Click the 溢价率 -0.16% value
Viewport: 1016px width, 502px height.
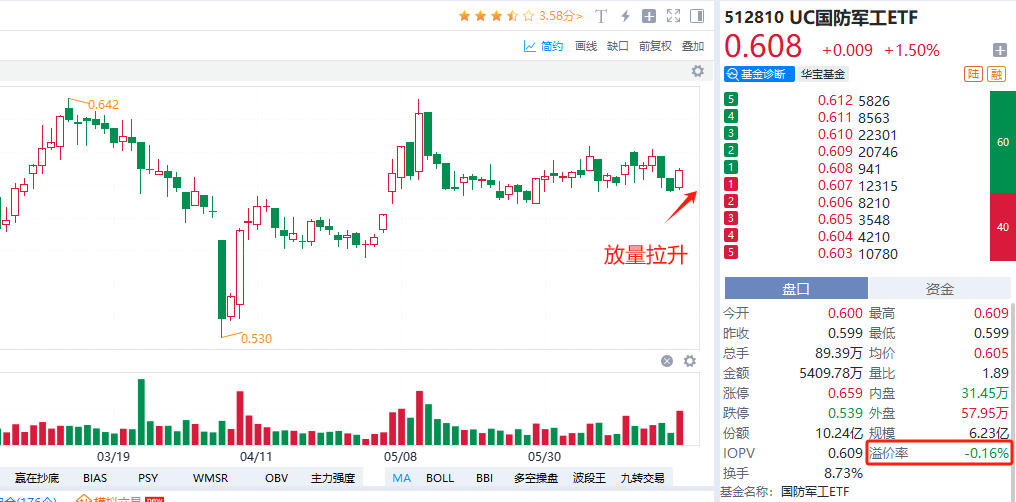986,453
